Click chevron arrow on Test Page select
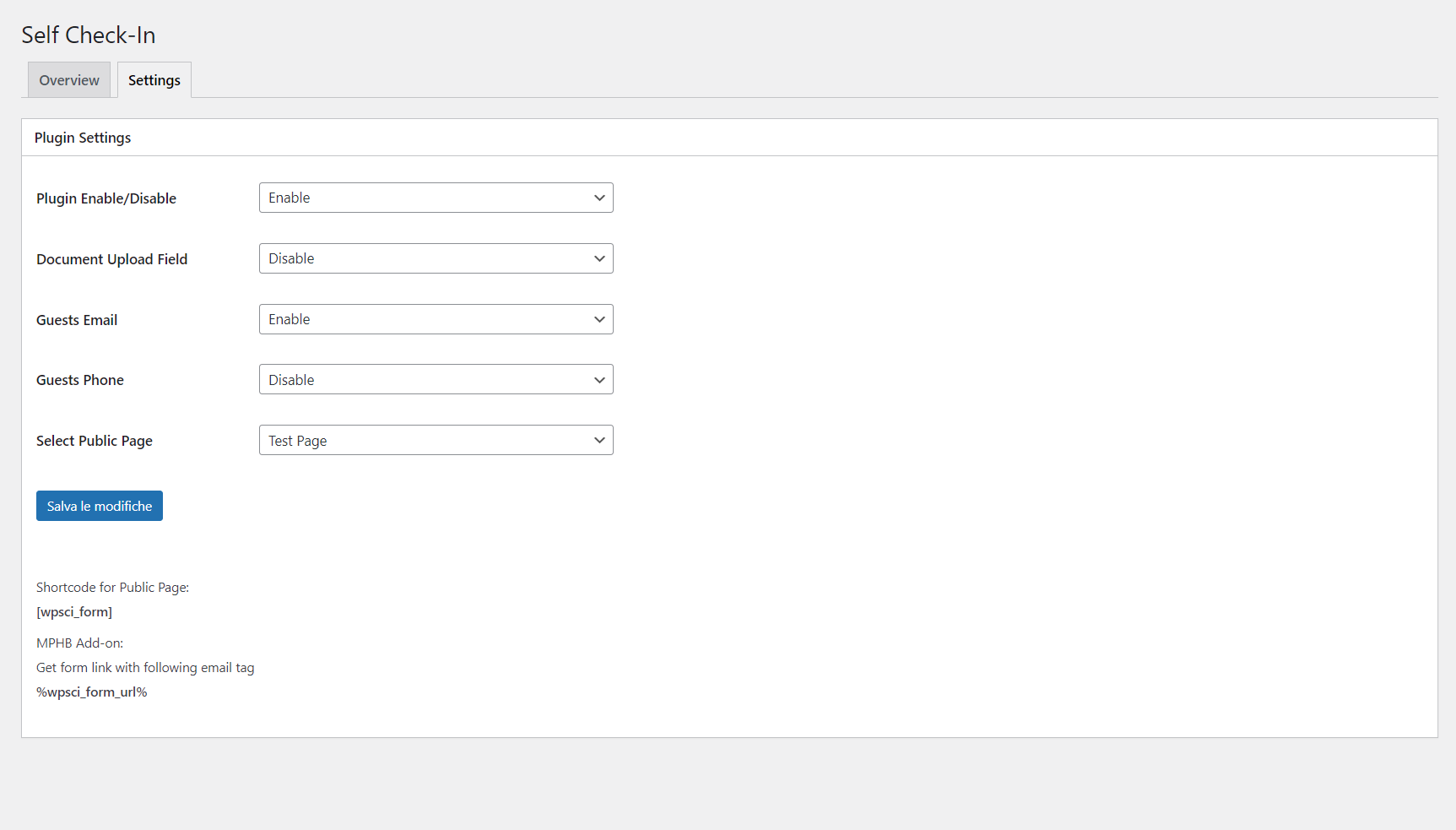 click(x=599, y=440)
